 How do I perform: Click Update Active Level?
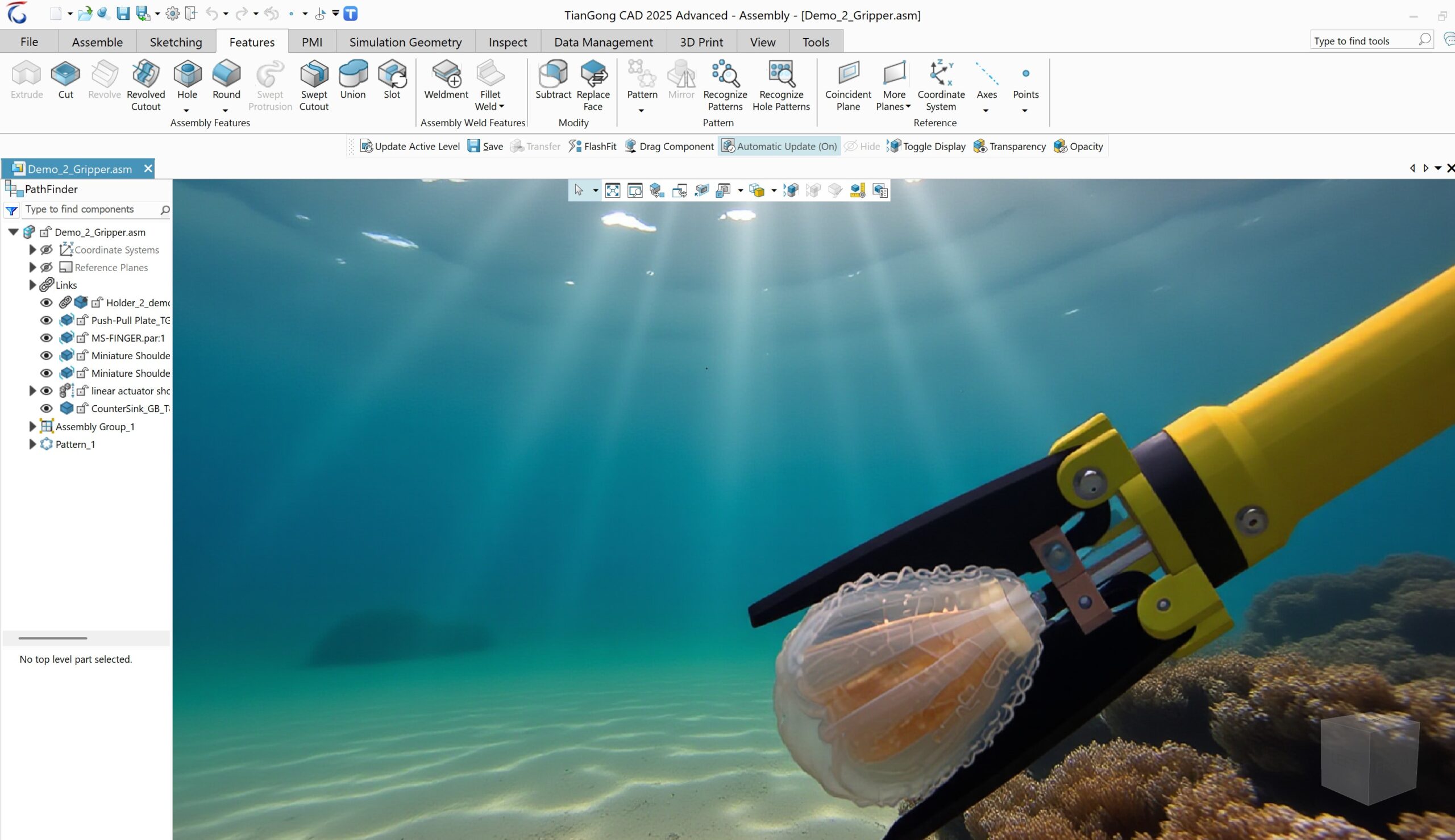click(410, 146)
